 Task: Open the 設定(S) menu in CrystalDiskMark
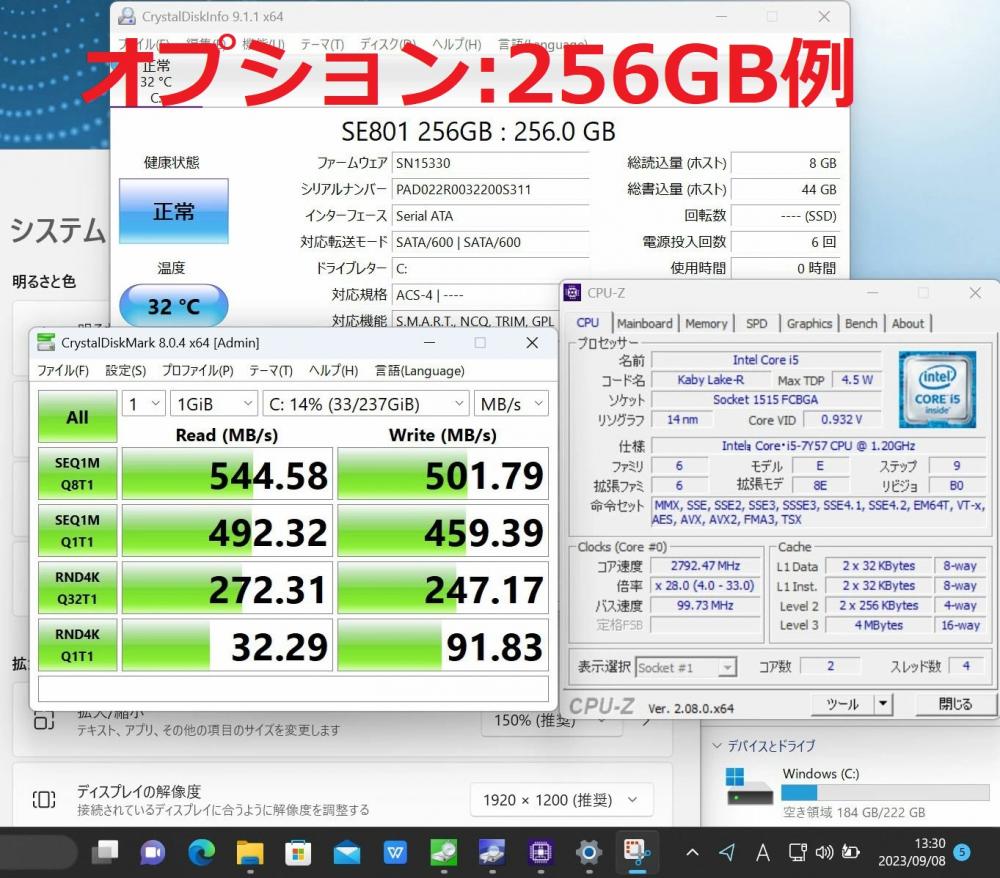click(126, 370)
